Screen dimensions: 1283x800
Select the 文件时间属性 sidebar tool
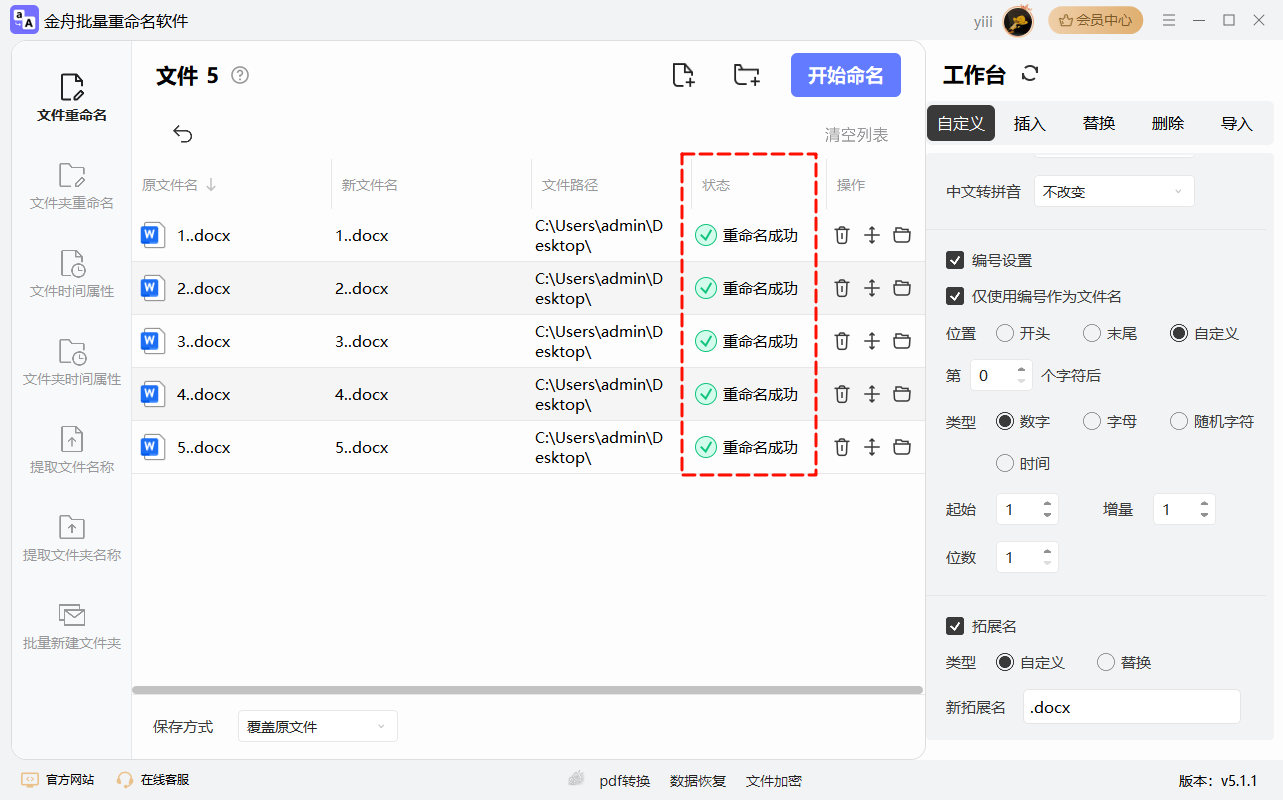tap(70, 272)
